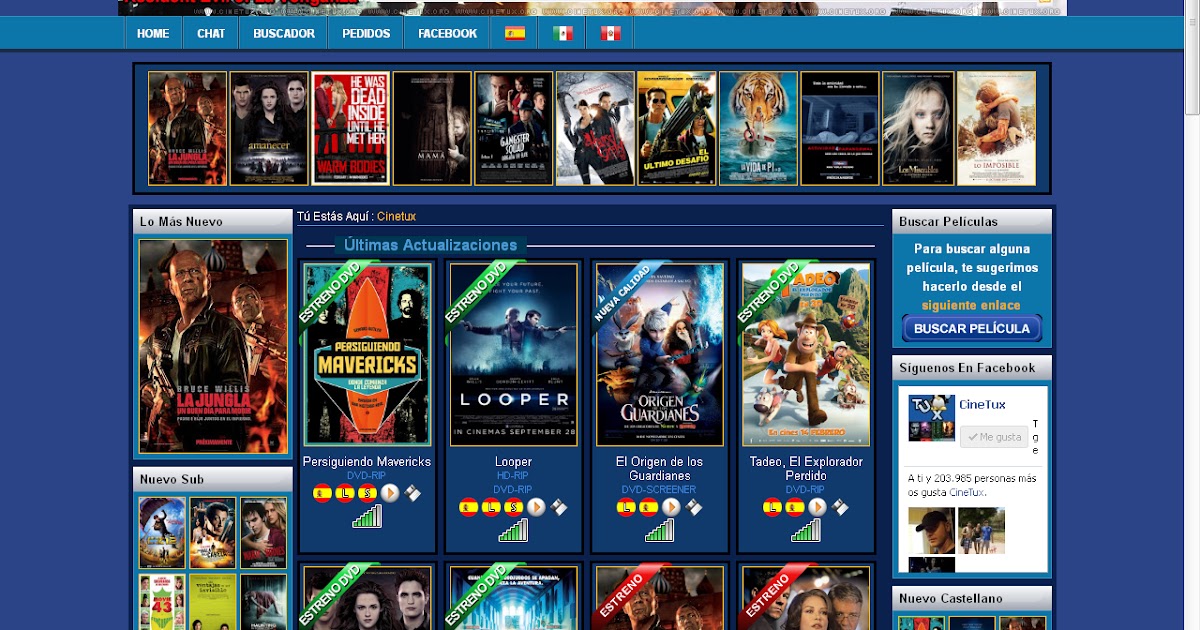
Task: Open the Looper movie poster
Action: pyautogui.click(x=513, y=354)
